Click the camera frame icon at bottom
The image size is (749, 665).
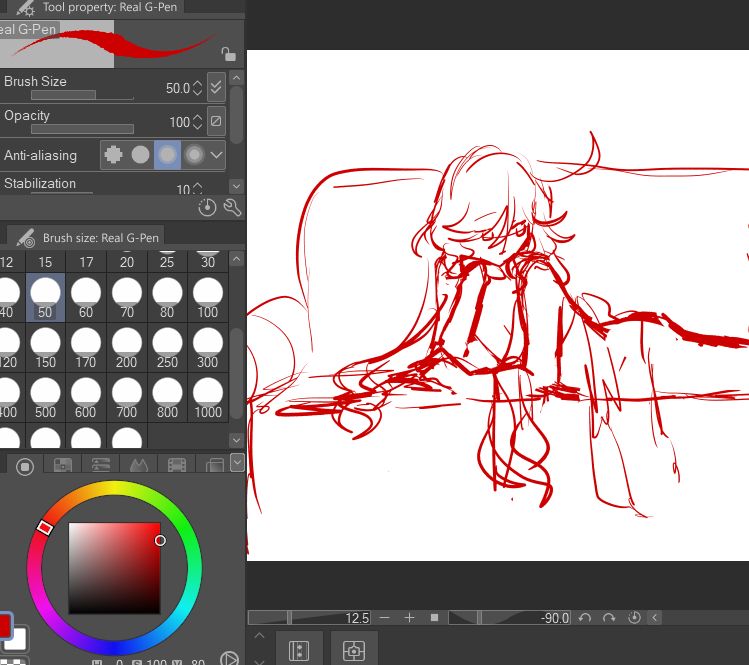click(x=354, y=651)
